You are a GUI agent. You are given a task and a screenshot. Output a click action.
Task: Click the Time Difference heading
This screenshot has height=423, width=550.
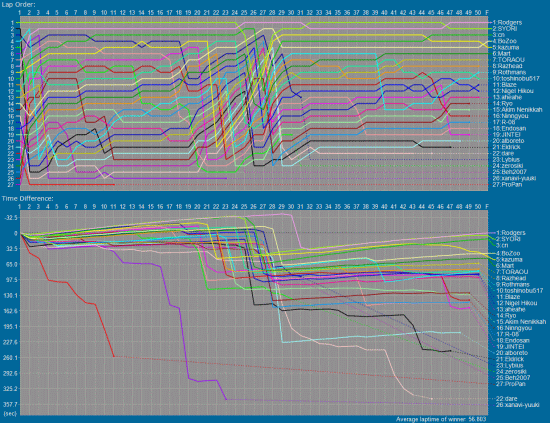[27, 198]
